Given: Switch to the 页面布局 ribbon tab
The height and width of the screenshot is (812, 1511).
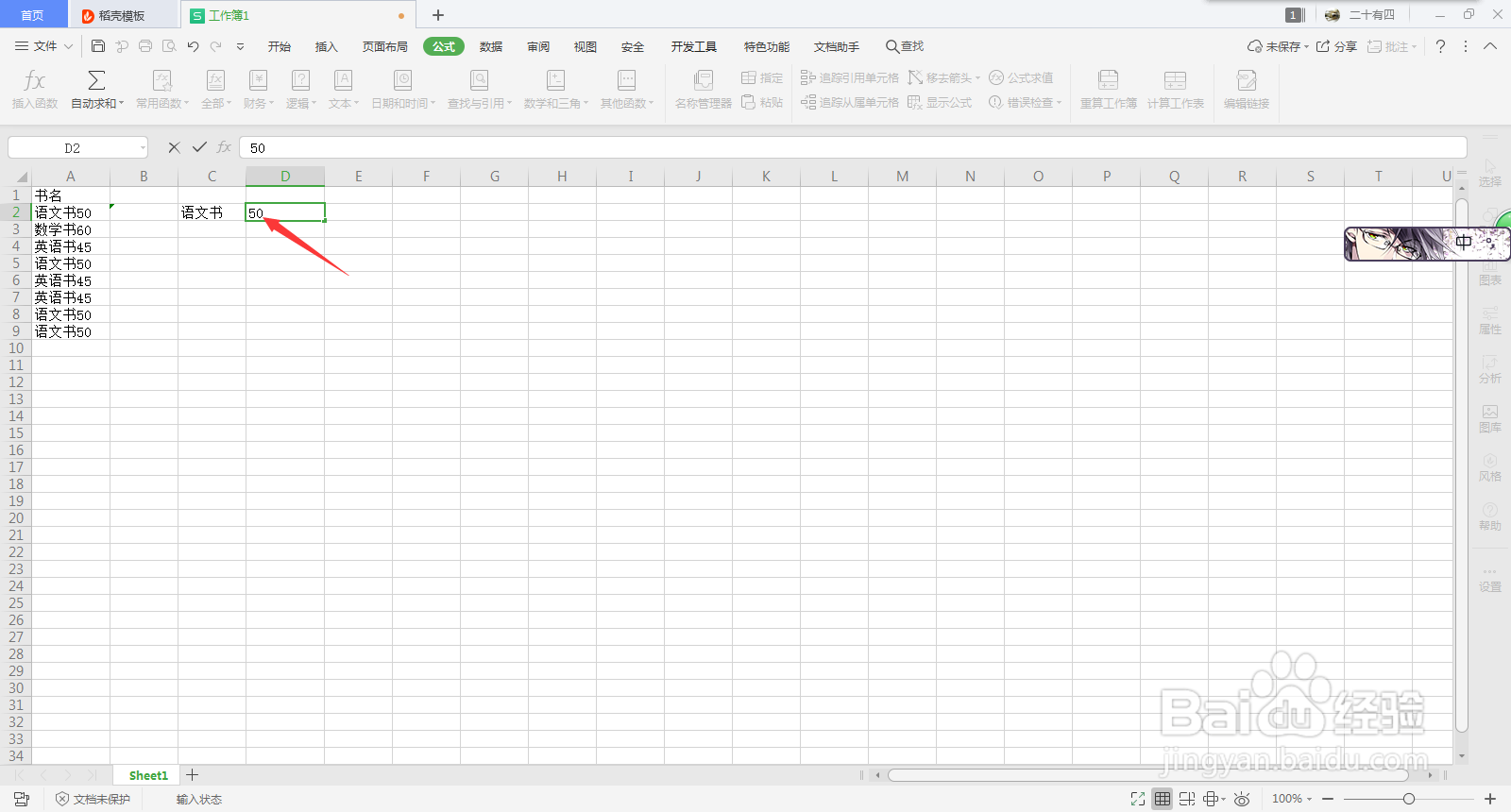Looking at the screenshot, I should click(385, 46).
